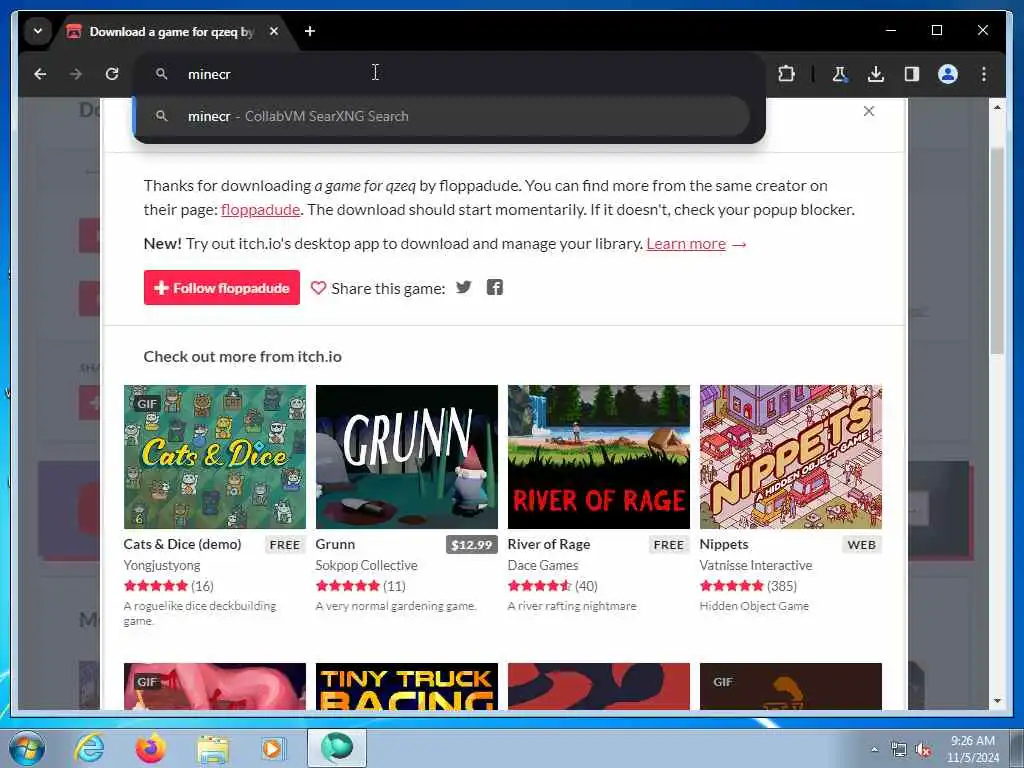Screen dimensions: 1024x768
Task: Open Windows Media Player from the taskbar
Action: point(273,748)
